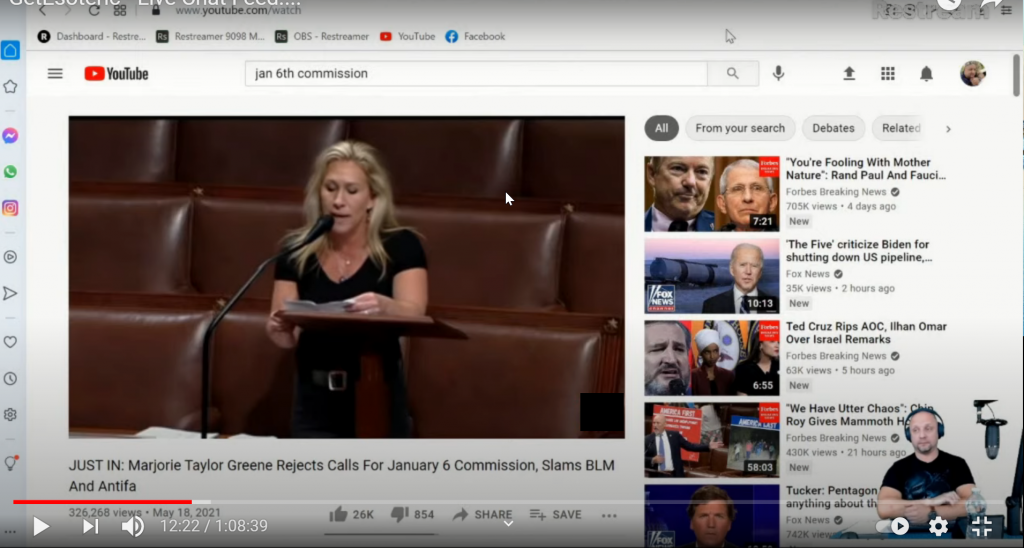Open Messenger from the browser sidebar
1024x548 pixels.
[10, 135]
